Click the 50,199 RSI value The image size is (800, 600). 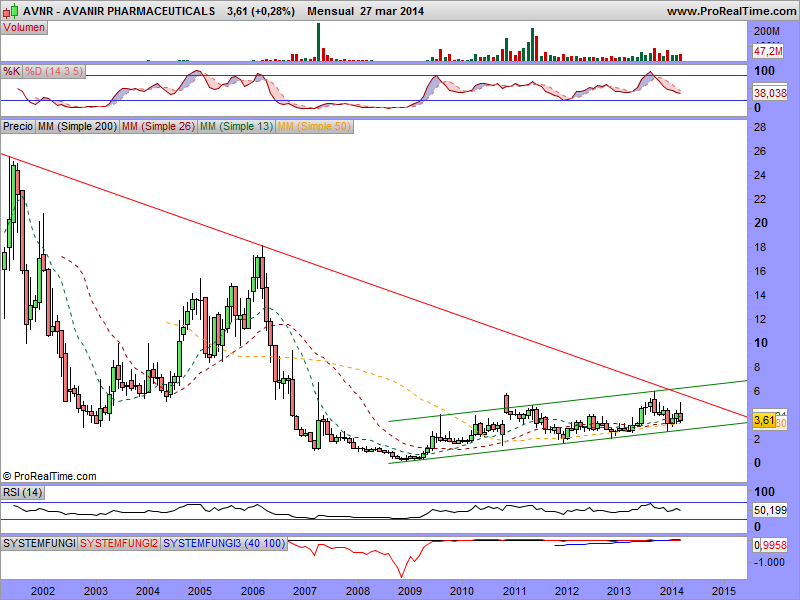coord(770,510)
